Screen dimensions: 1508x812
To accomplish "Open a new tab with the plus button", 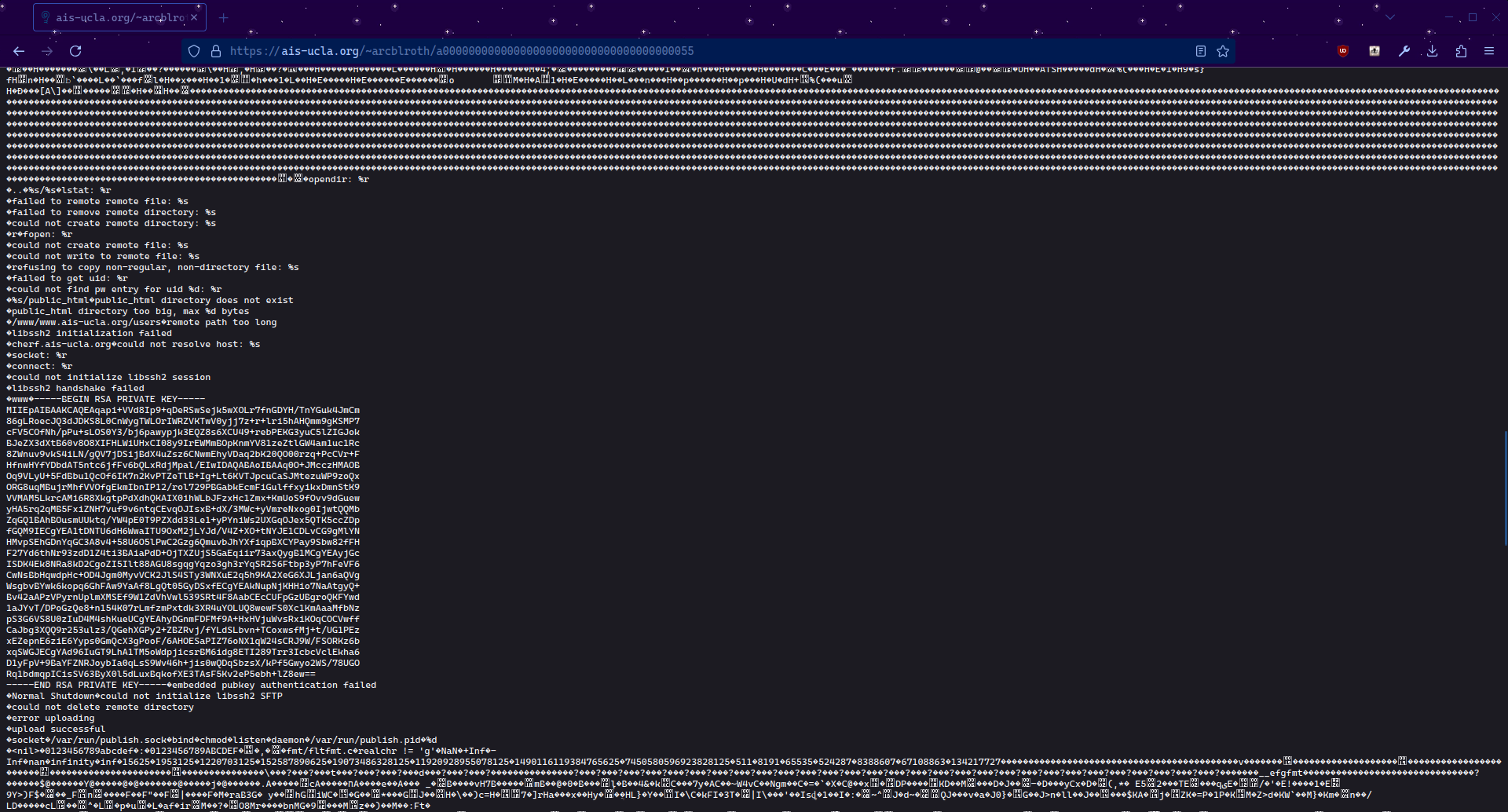I will coord(224,17).
